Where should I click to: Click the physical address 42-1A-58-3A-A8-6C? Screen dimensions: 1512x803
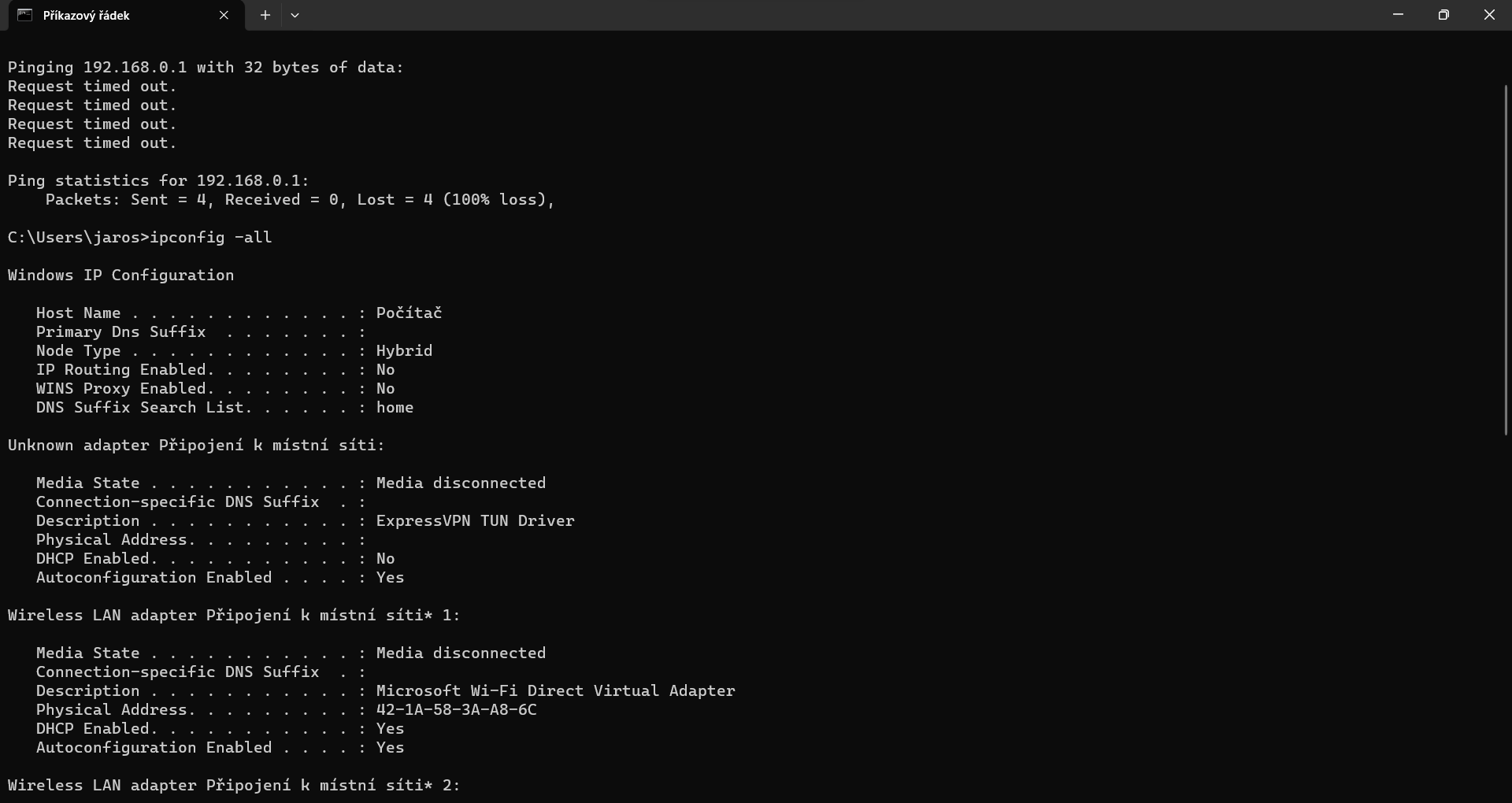coord(456,710)
